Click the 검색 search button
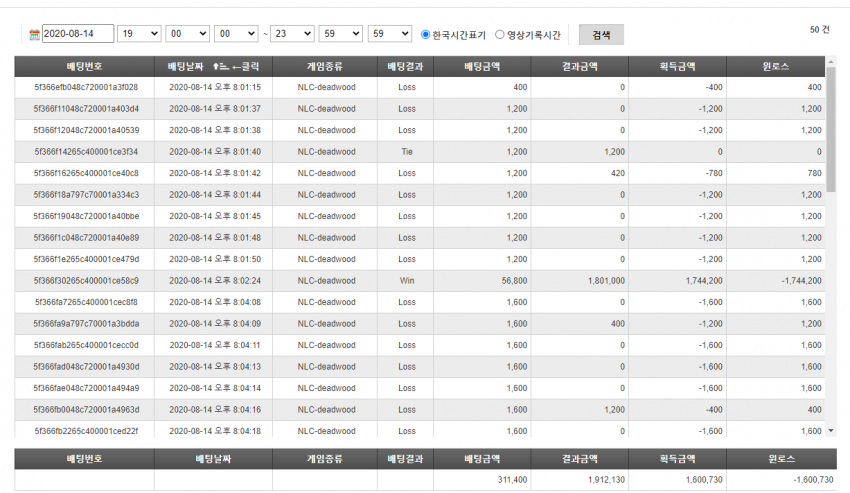Screen dimensions: 850x493 click(601, 35)
